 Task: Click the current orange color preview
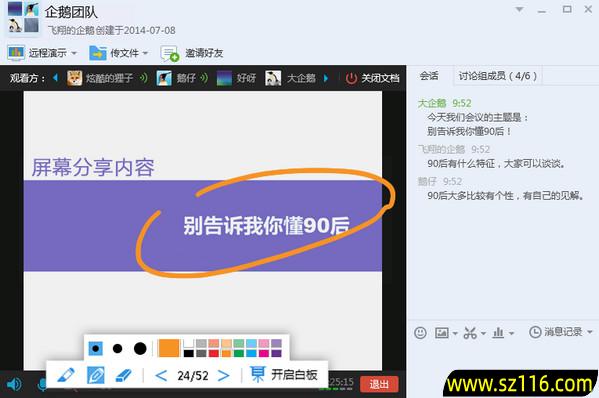(168, 348)
